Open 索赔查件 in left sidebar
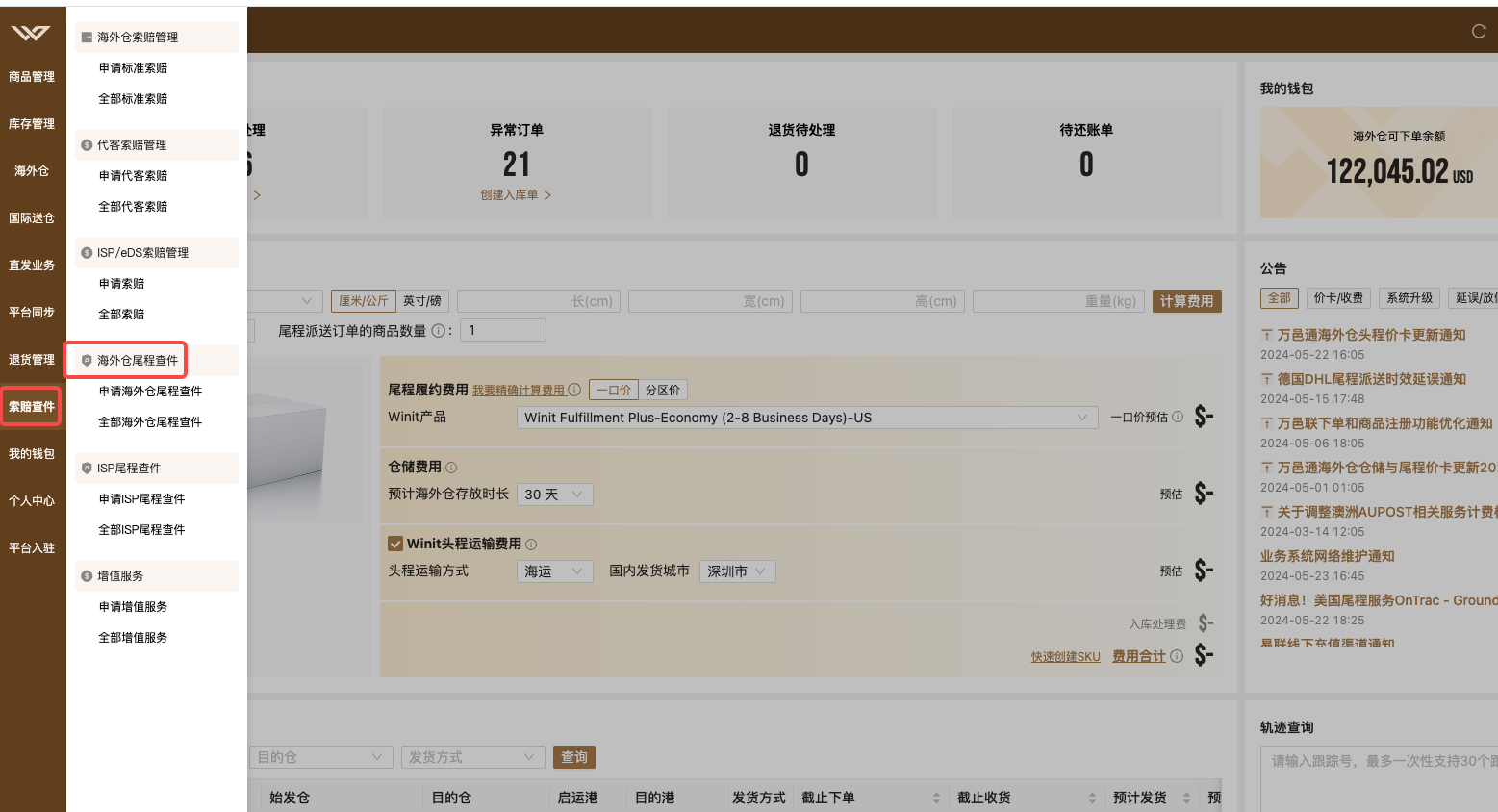 tap(32, 407)
